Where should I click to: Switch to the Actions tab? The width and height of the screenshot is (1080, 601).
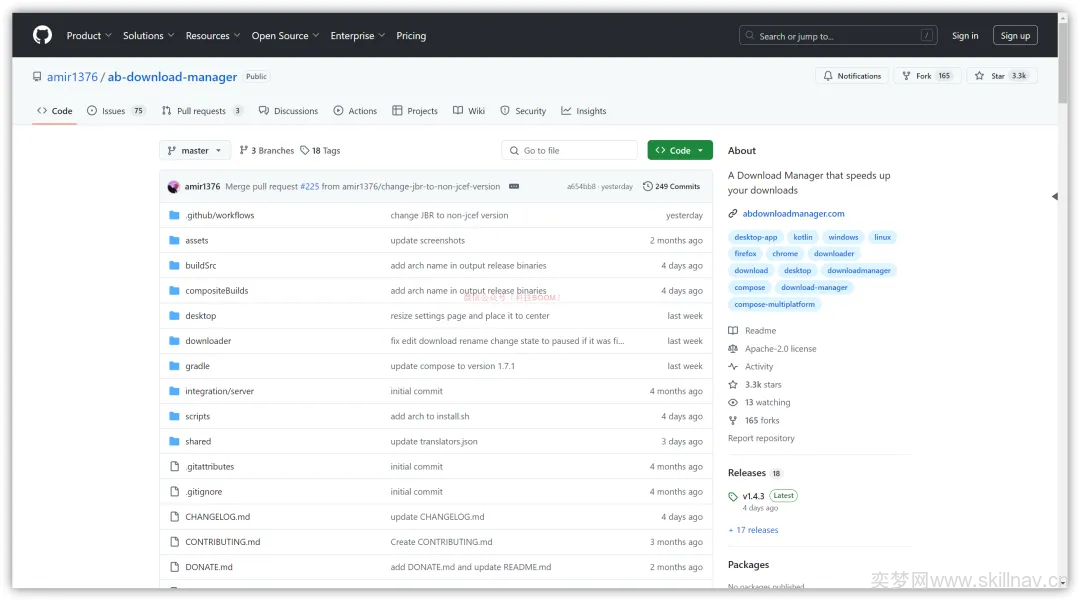355,111
